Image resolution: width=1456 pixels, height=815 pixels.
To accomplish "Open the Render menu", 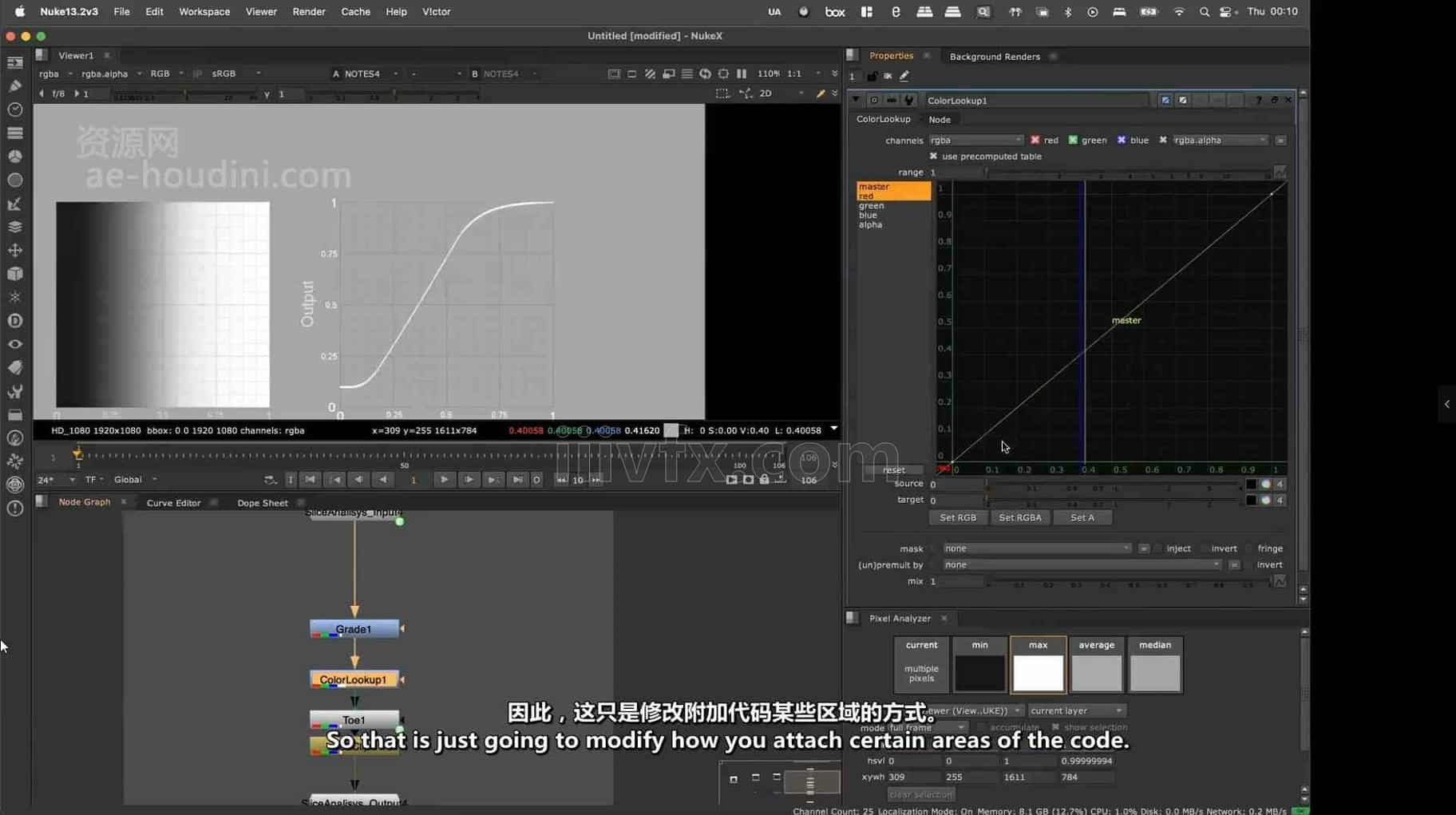I will pos(308,11).
